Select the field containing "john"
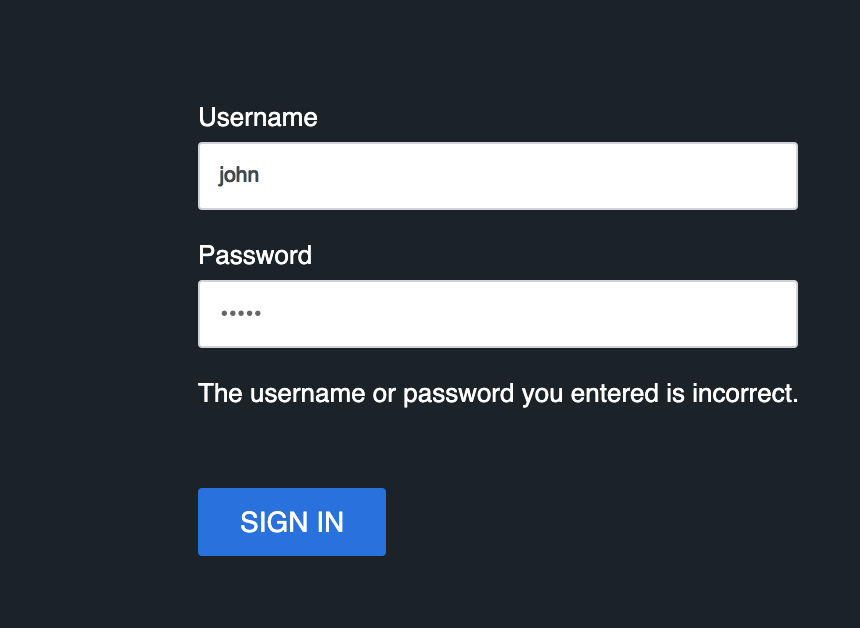Screen dimensions: 860x628 tap(497, 176)
